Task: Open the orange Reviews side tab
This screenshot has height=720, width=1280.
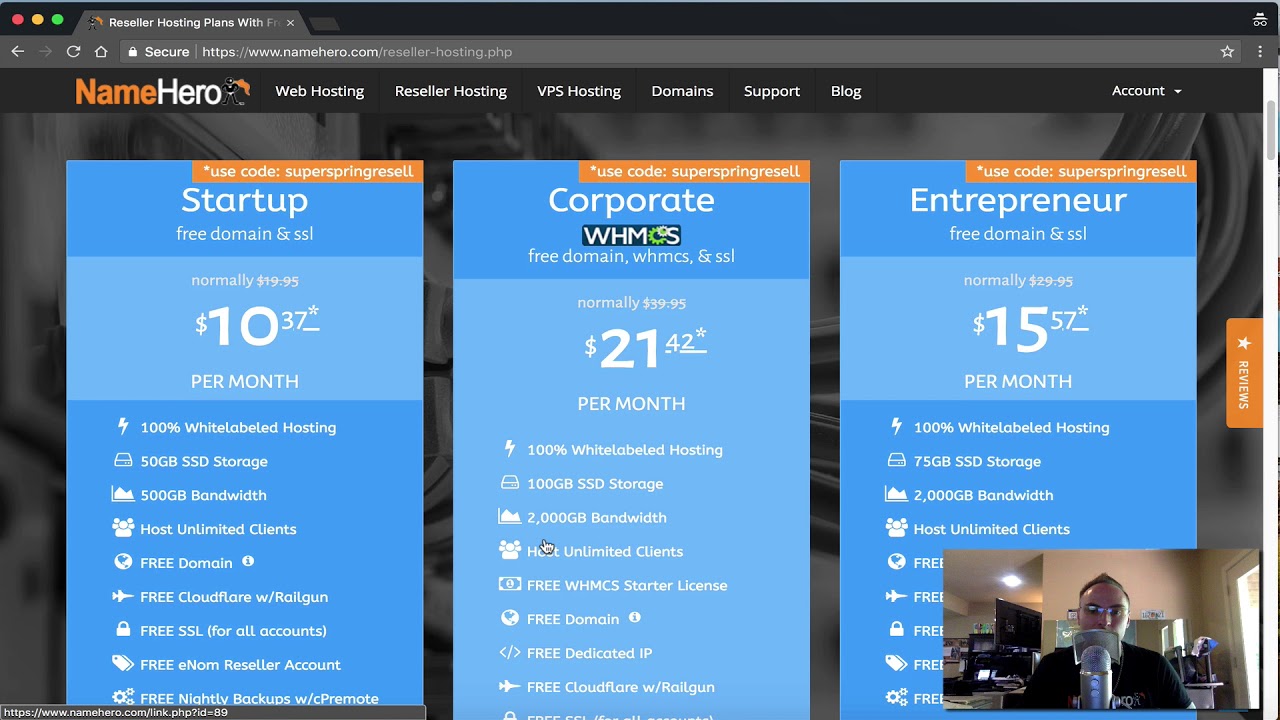Action: point(1244,372)
